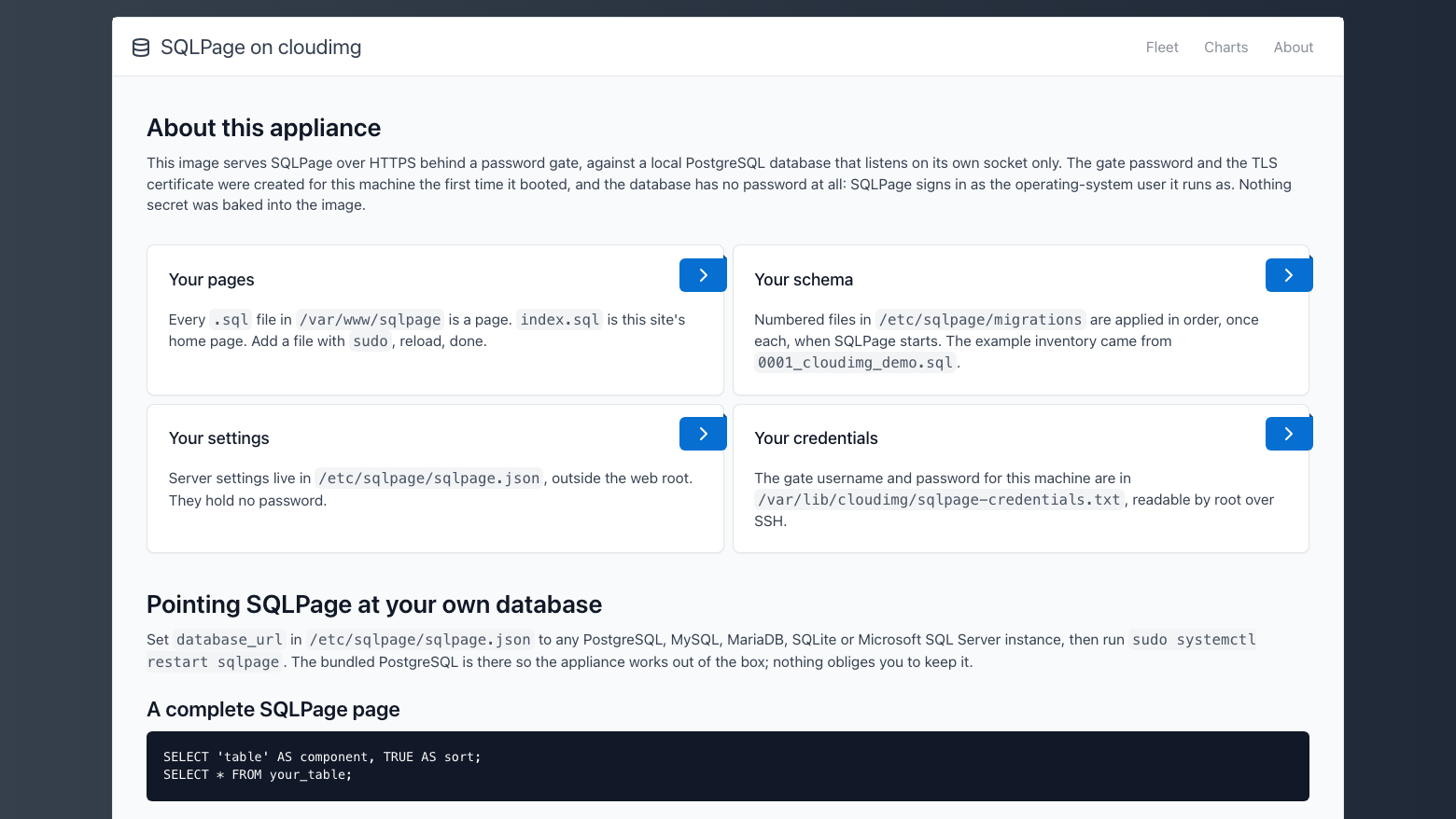Click the 'Your pages' card title
Viewport: 1456px width, 819px height.
(x=211, y=280)
